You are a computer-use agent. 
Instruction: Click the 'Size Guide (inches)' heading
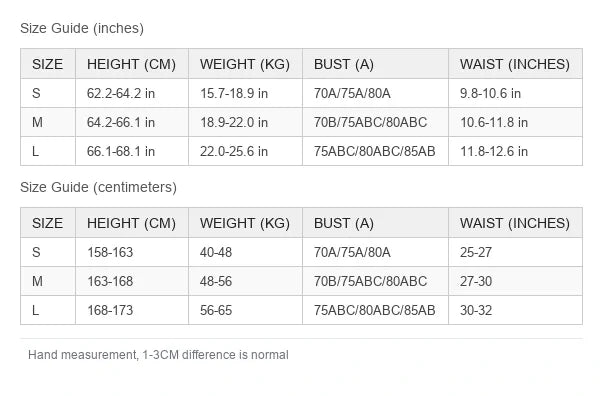click(82, 28)
